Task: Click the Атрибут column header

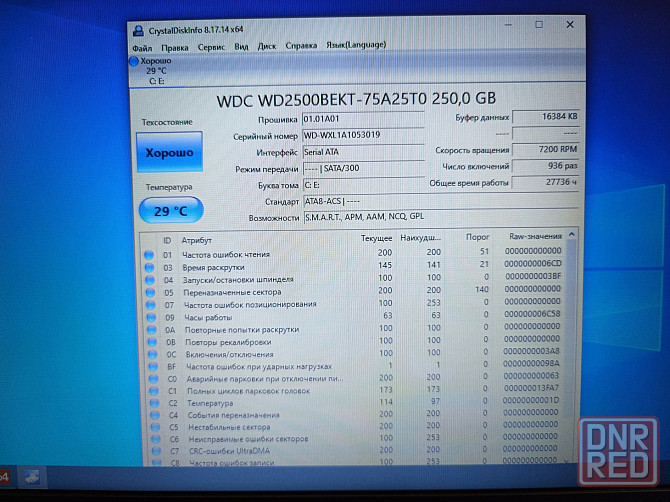Action: point(197,241)
